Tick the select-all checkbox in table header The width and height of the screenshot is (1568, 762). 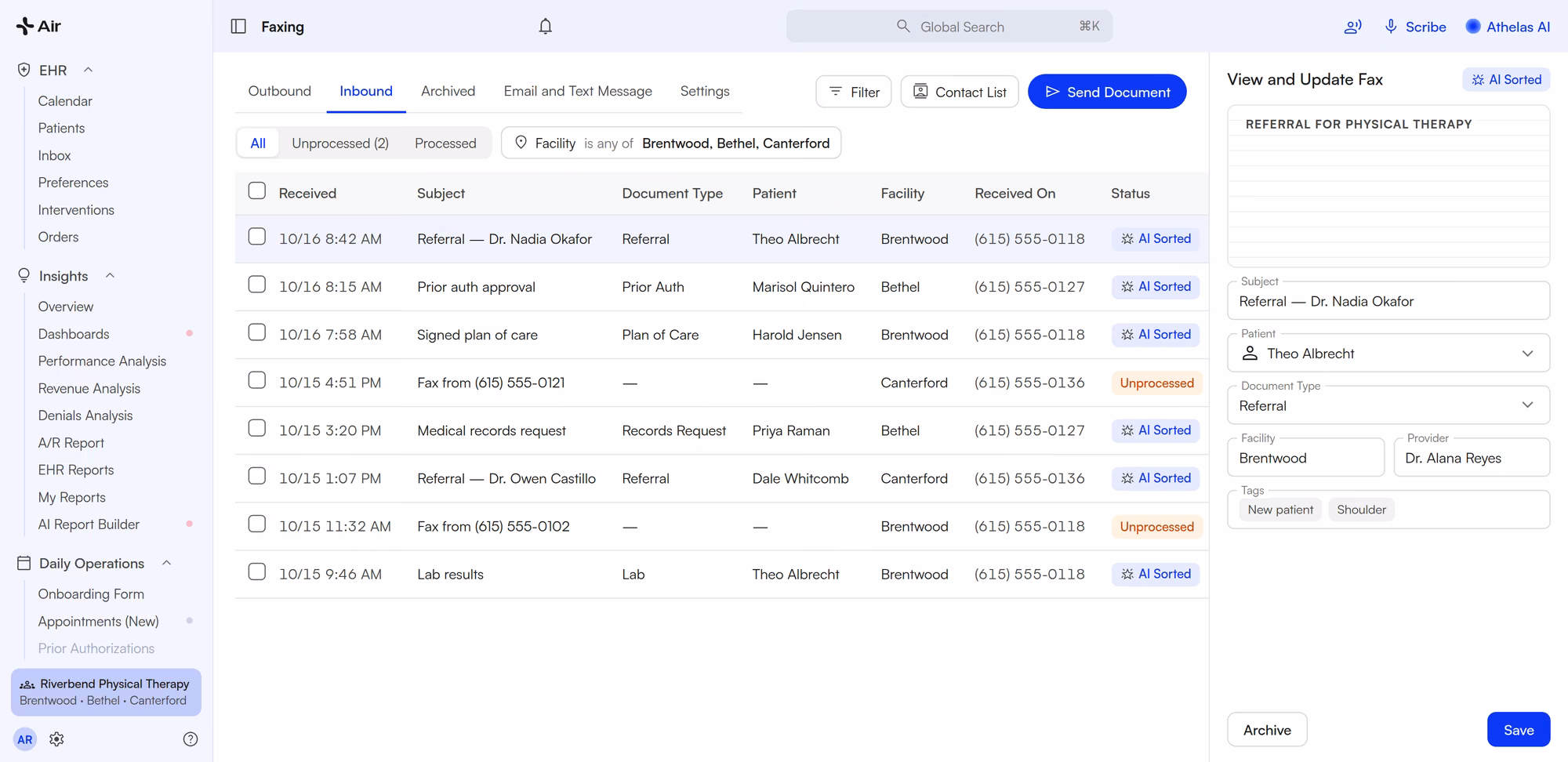[x=257, y=191]
